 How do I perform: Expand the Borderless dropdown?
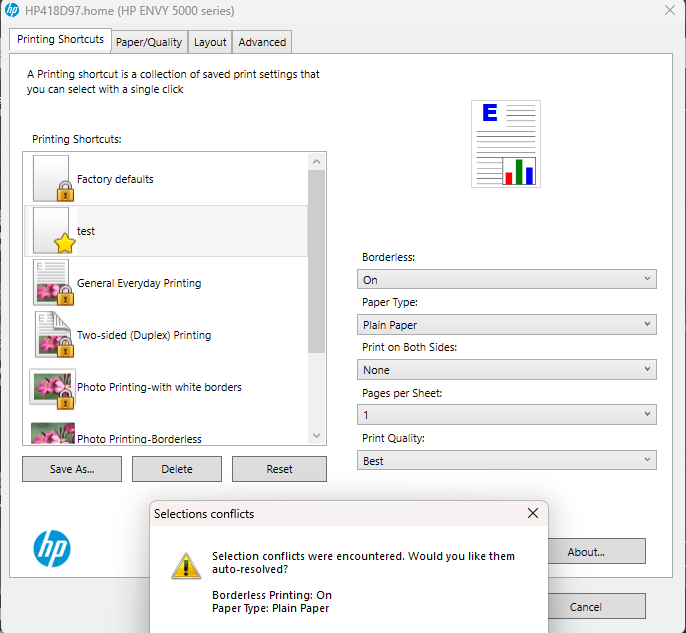(507, 280)
